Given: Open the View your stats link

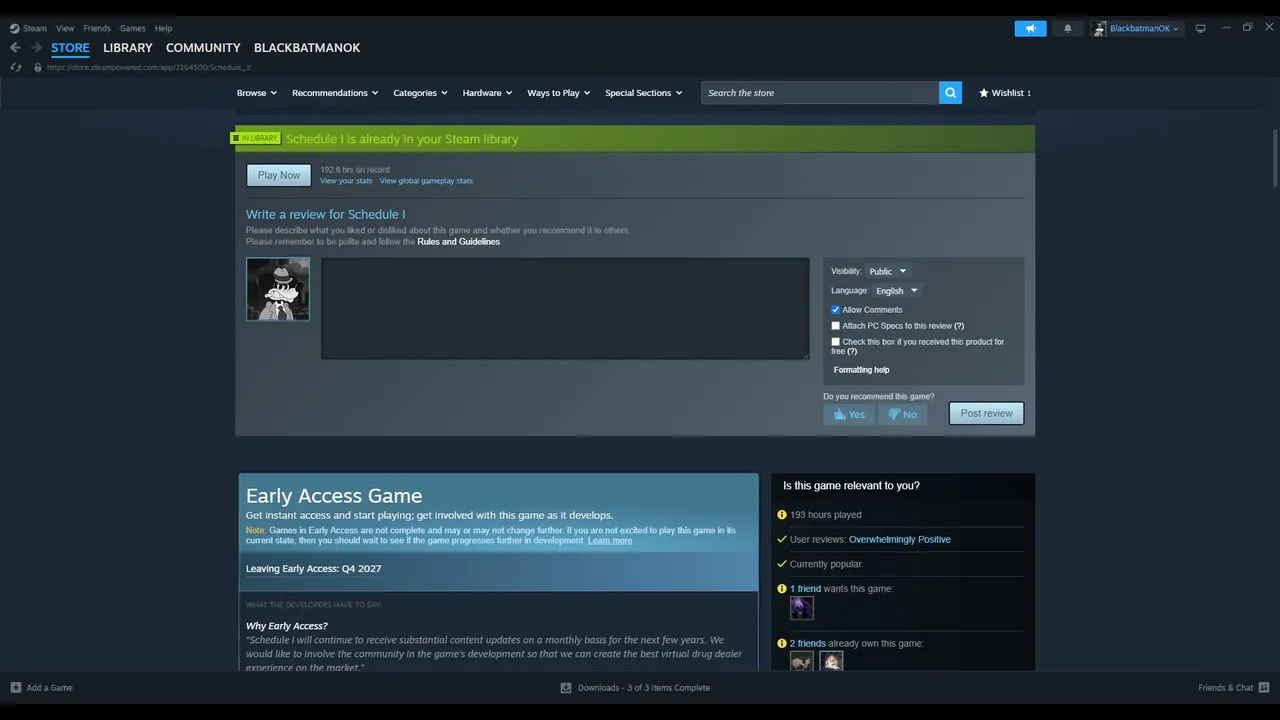Looking at the screenshot, I should [x=346, y=181].
